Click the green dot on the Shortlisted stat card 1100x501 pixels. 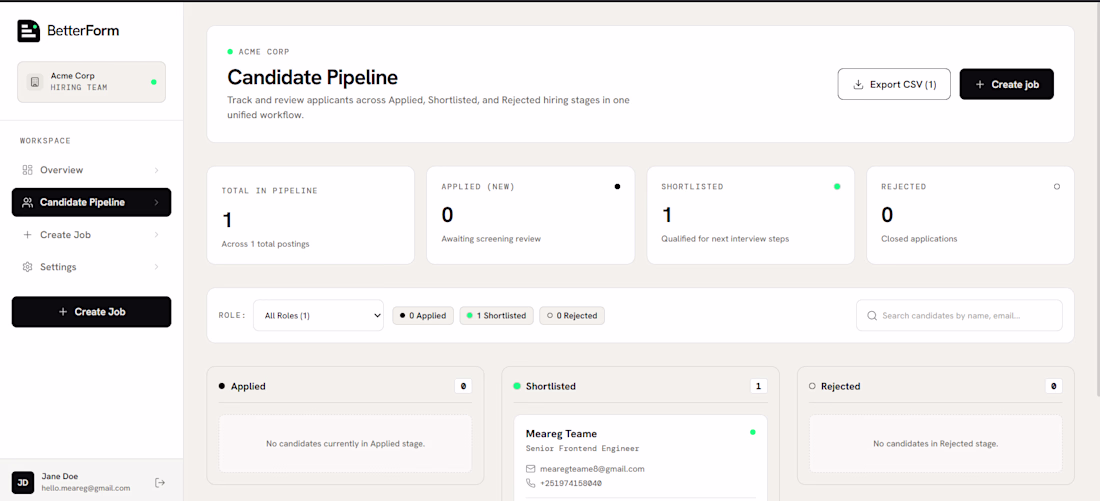click(837, 187)
